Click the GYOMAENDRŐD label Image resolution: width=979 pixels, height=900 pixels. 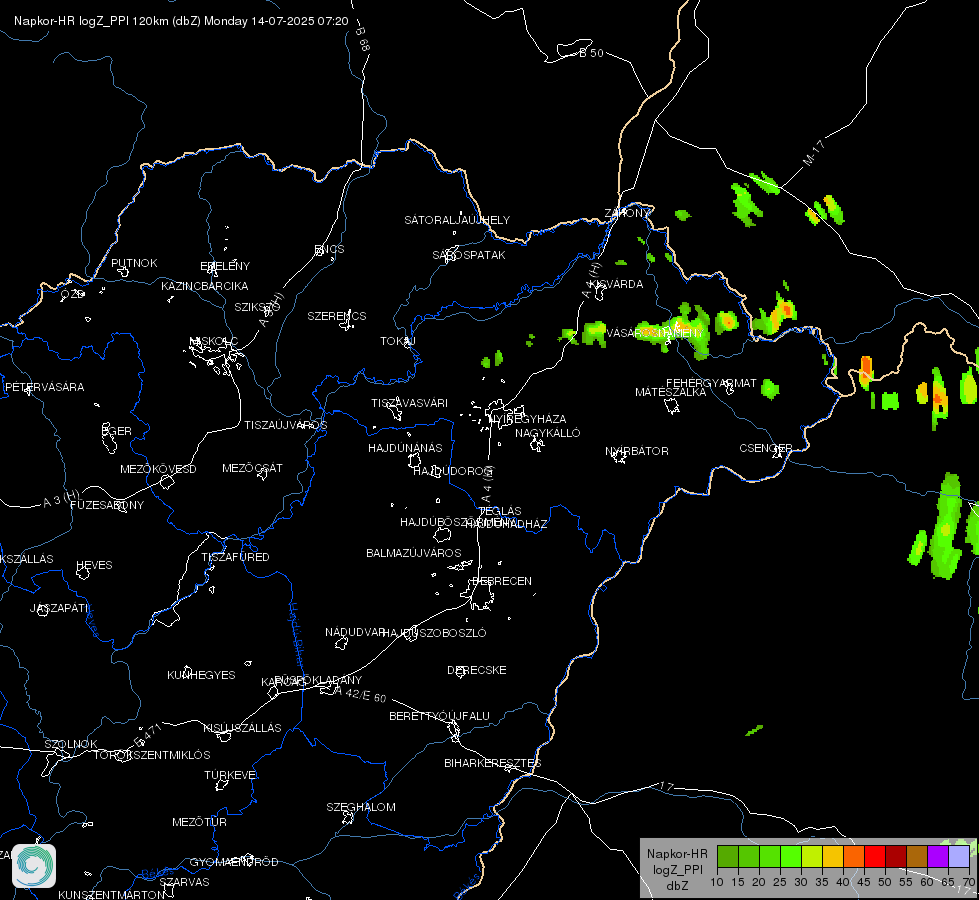click(234, 862)
